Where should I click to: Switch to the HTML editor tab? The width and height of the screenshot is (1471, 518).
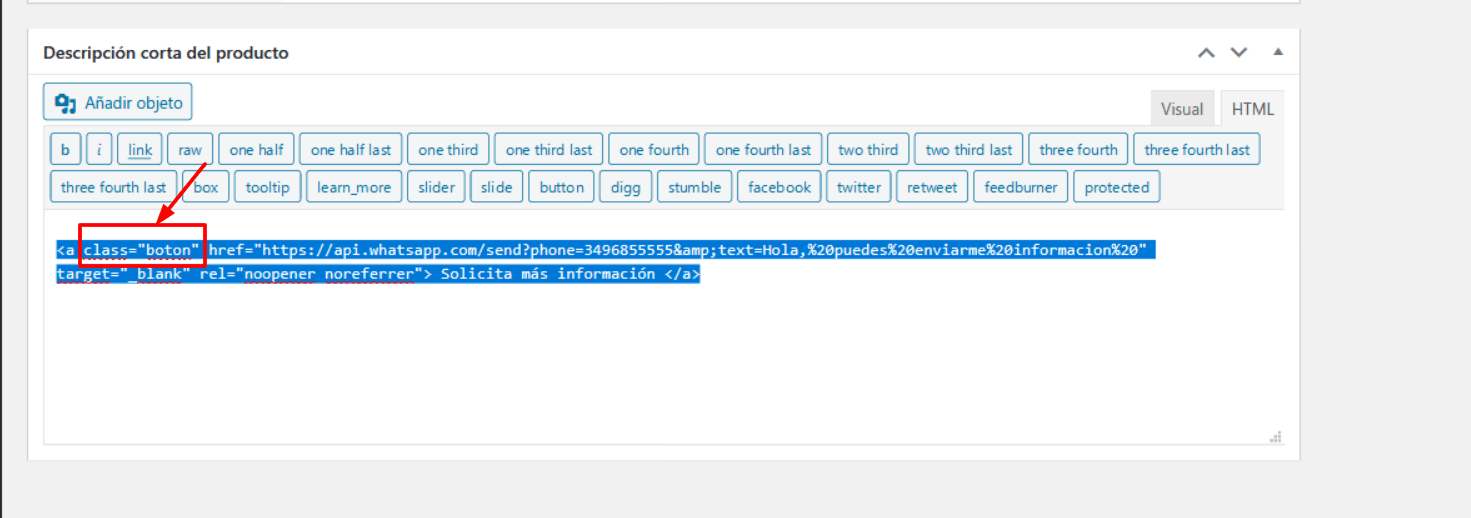pyautogui.click(x=1253, y=109)
